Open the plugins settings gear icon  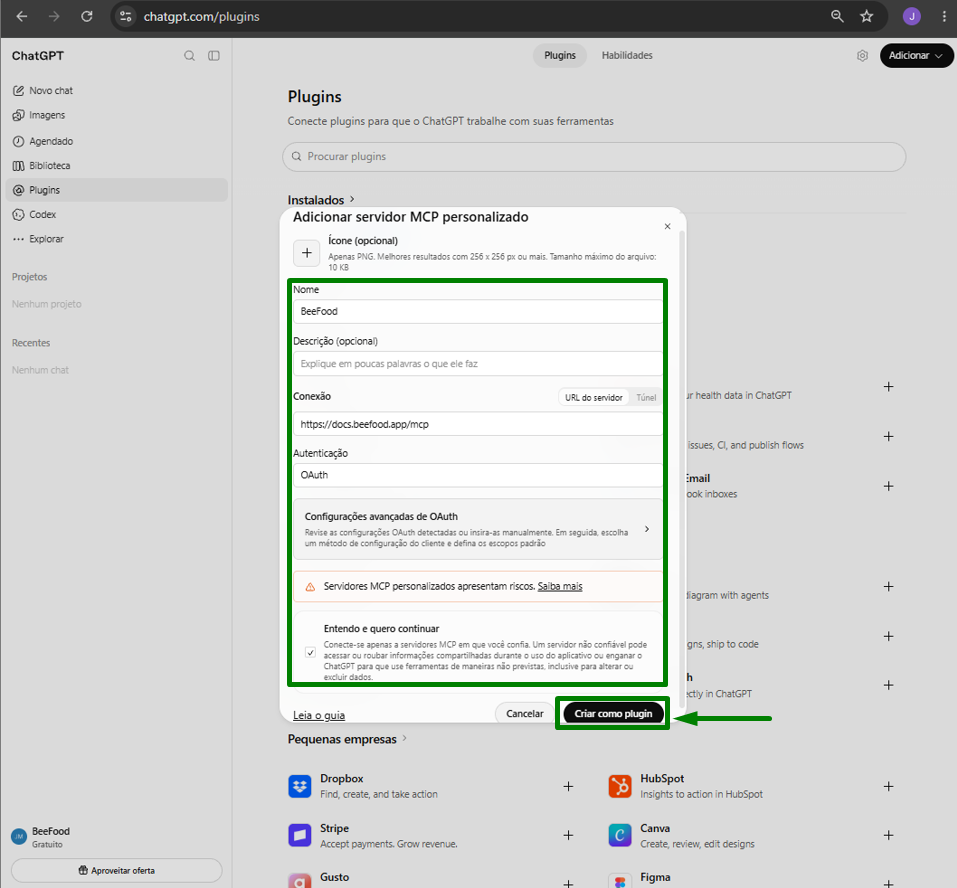862,56
